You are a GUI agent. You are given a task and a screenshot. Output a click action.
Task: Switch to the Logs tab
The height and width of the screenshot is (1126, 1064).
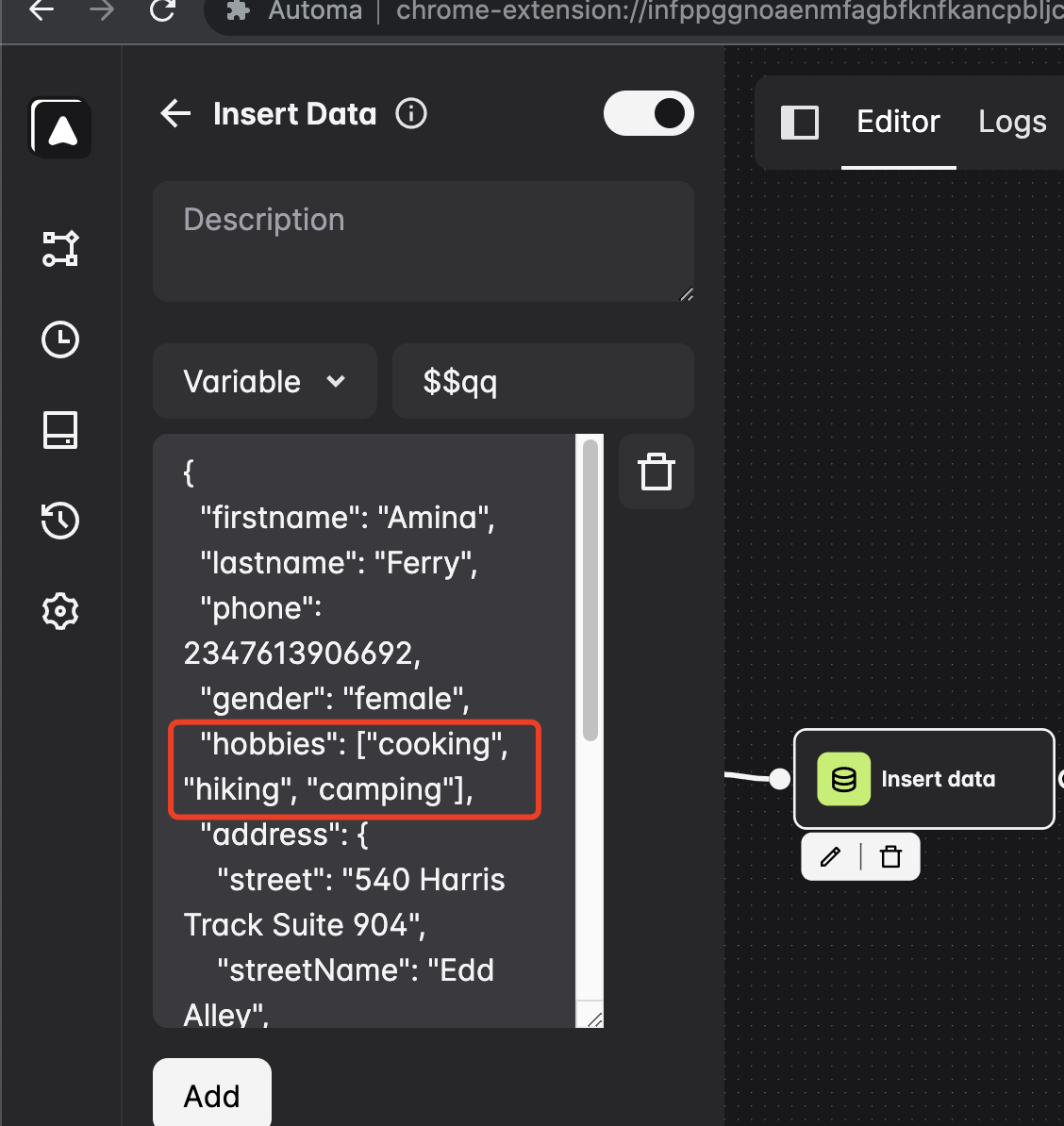[x=1012, y=122]
